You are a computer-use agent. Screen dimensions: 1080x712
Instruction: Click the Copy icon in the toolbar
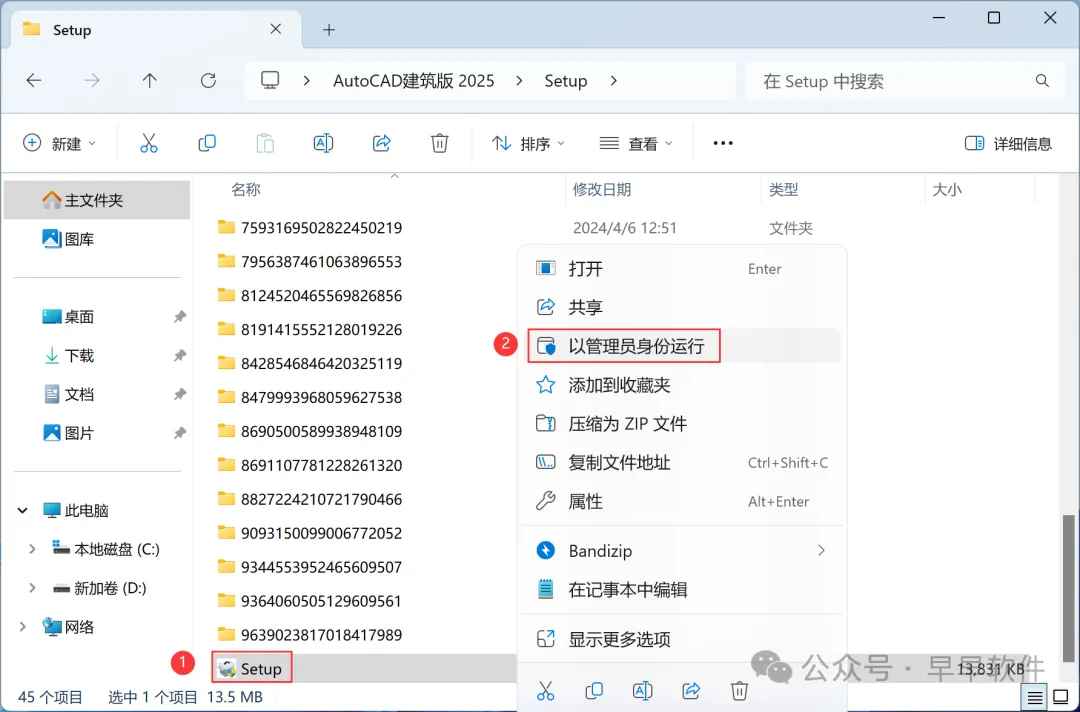(207, 143)
